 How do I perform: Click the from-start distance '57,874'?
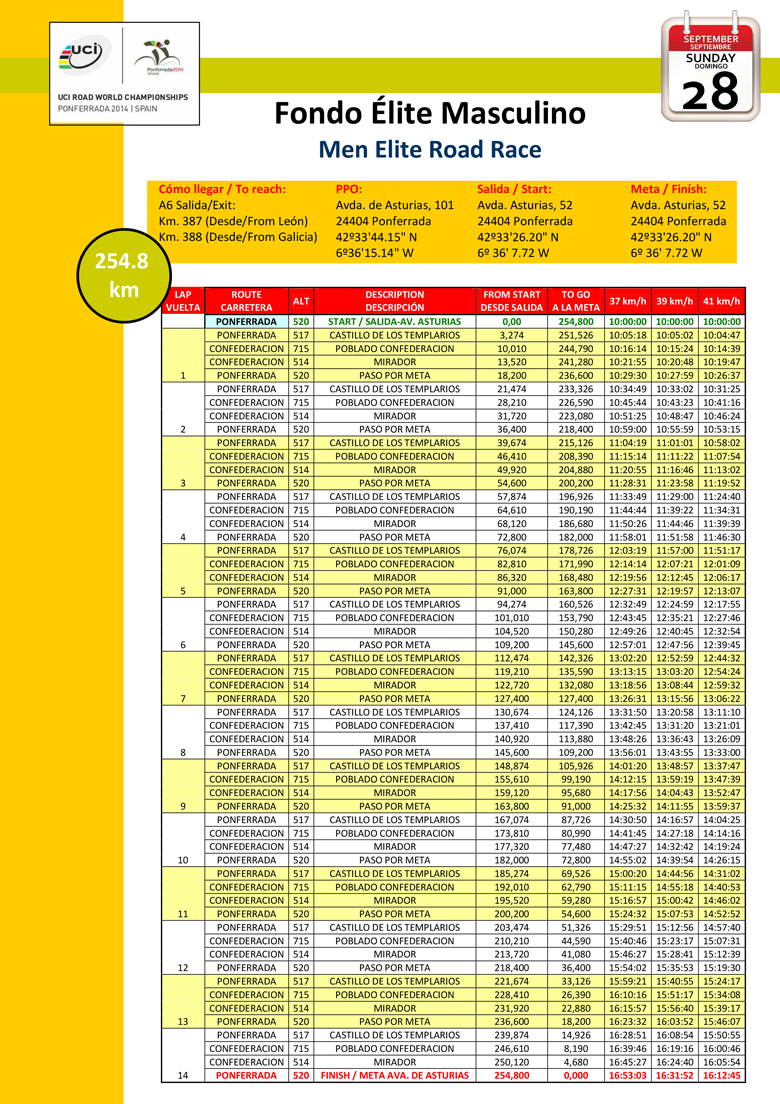coord(512,496)
